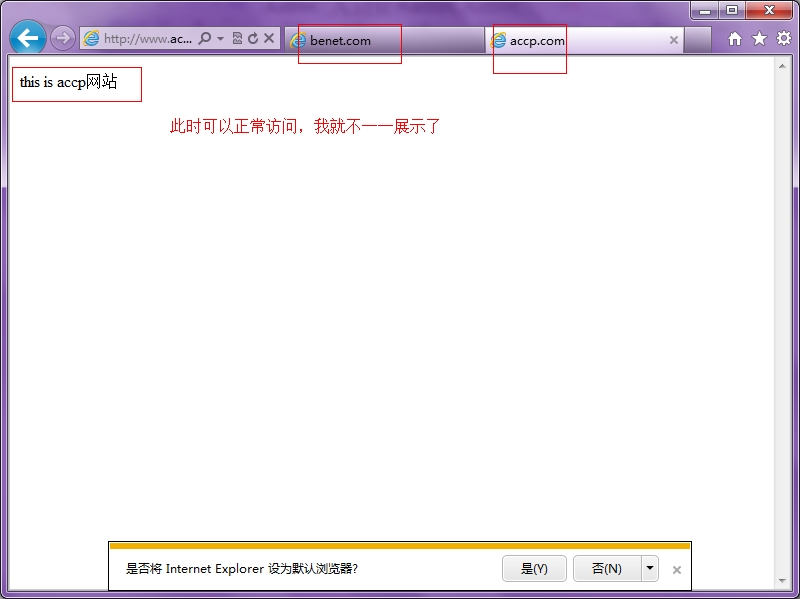Click the IE page icon in address bar
The image size is (800, 599).
pos(91,38)
